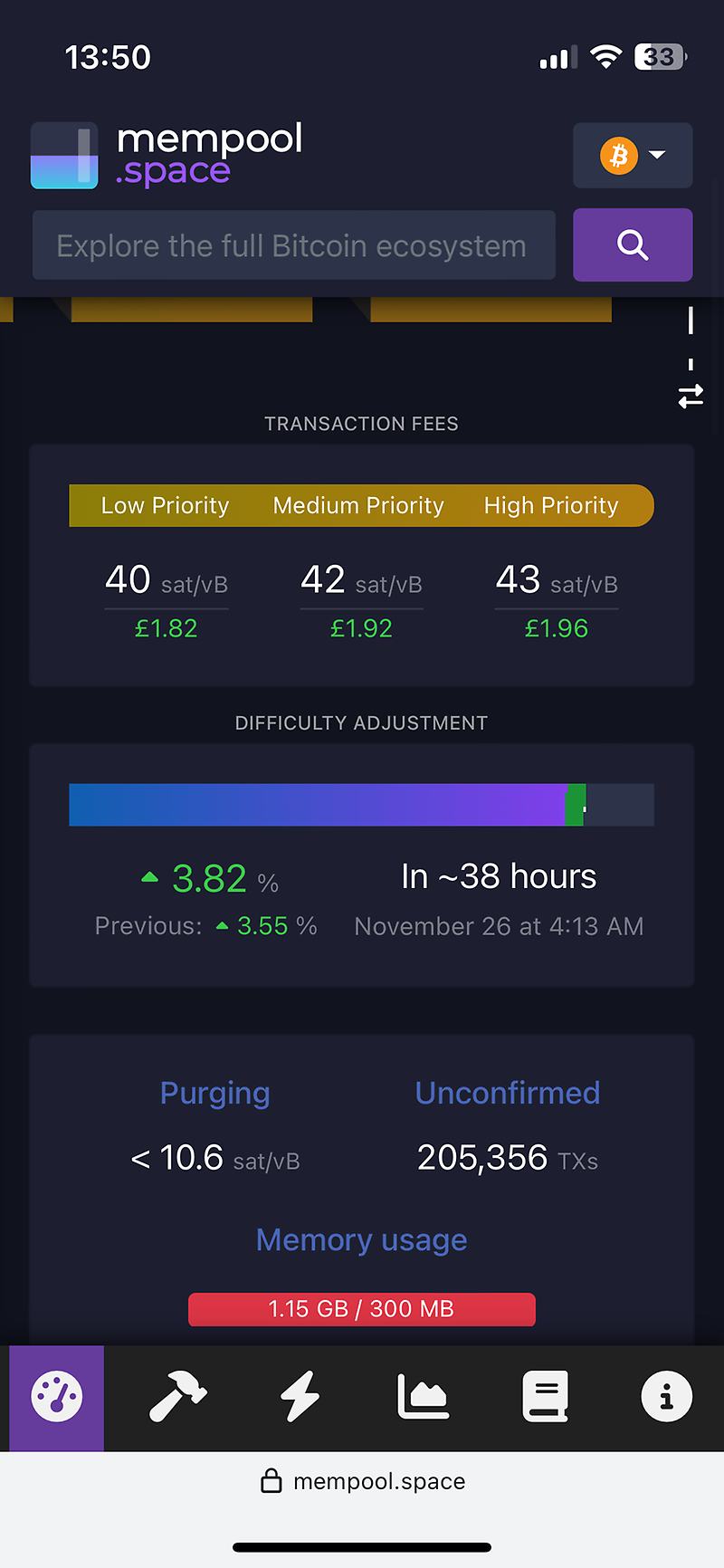Viewport: 724px width, 1568px height.
Task: Click the Explore Bitcoin ecosystem search field
Action: pyautogui.click(x=293, y=245)
